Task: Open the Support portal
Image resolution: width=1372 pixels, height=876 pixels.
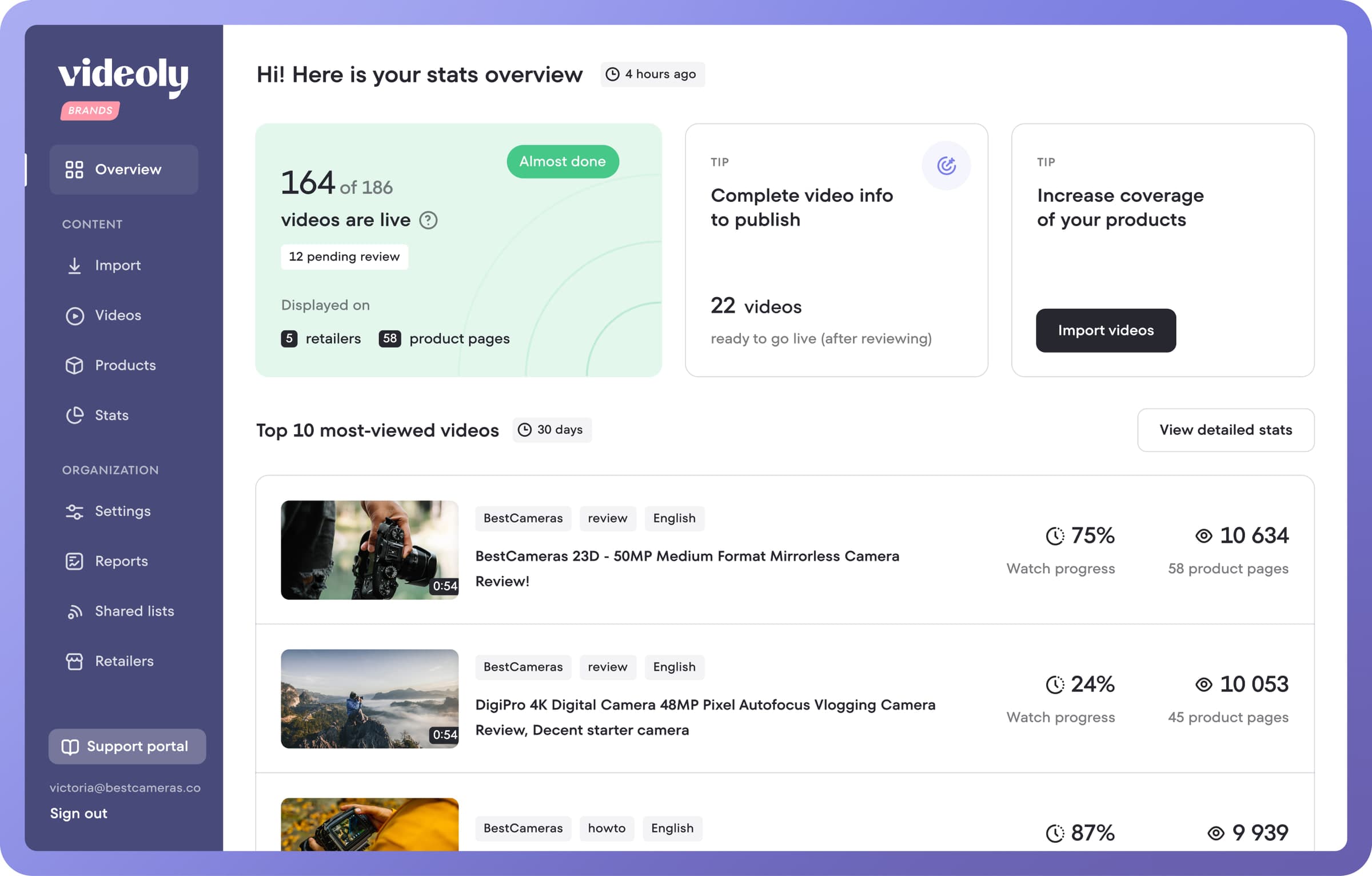Action: [x=127, y=746]
